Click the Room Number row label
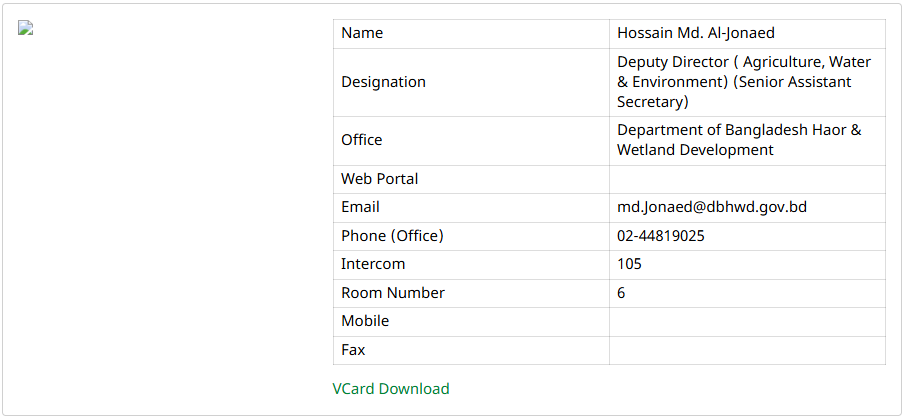 [x=393, y=293]
